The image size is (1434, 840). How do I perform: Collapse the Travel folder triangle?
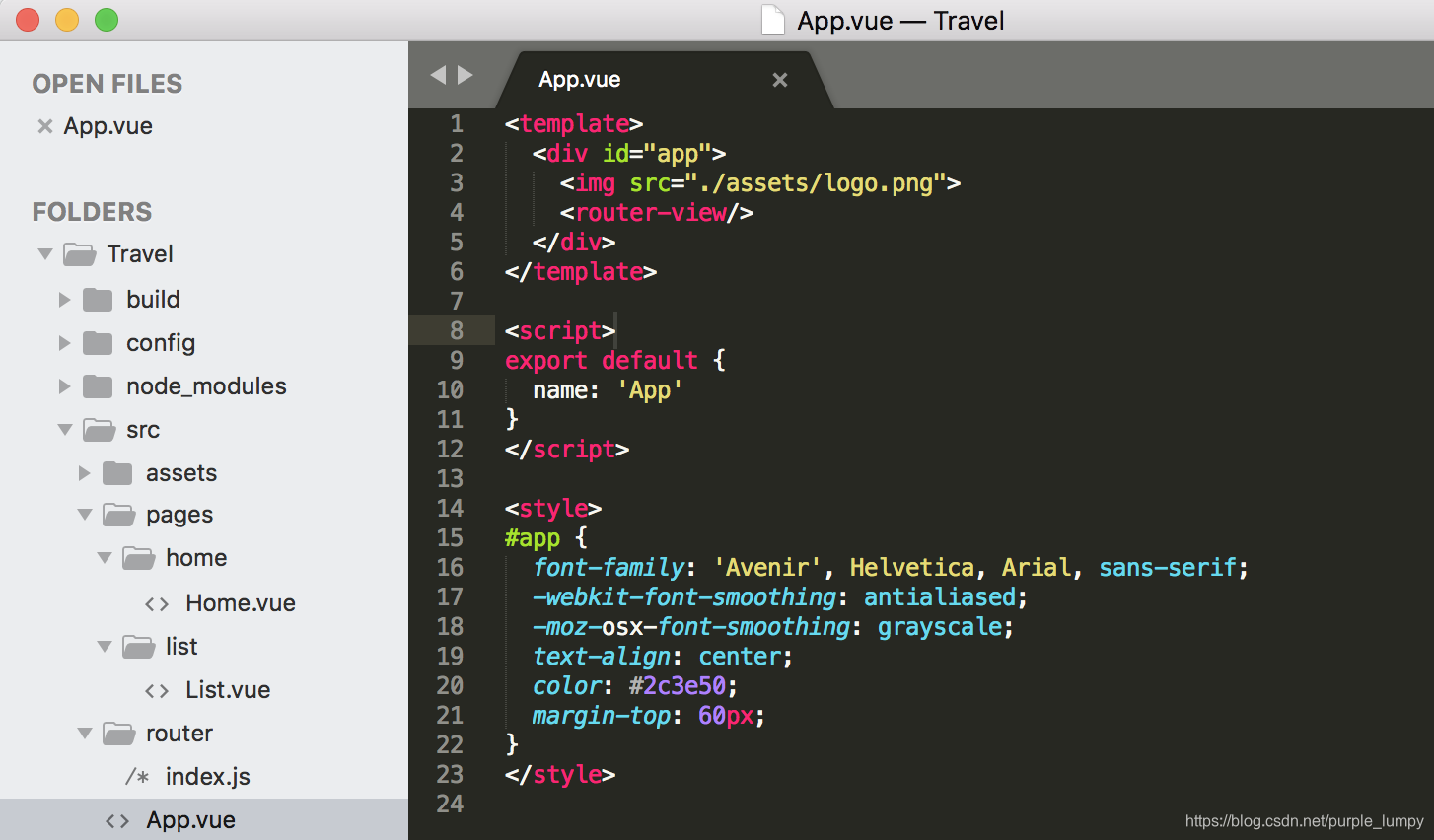point(45,254)
